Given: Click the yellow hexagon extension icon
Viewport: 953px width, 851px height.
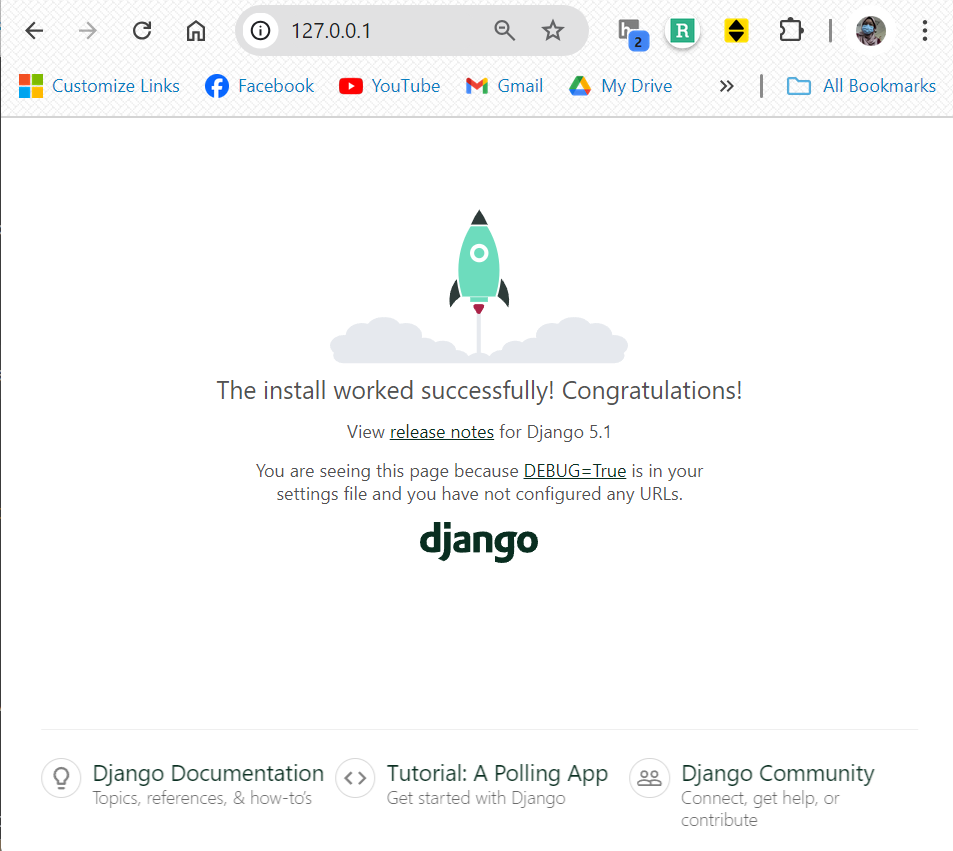Looking at the screenshot, I should (737, 31).
